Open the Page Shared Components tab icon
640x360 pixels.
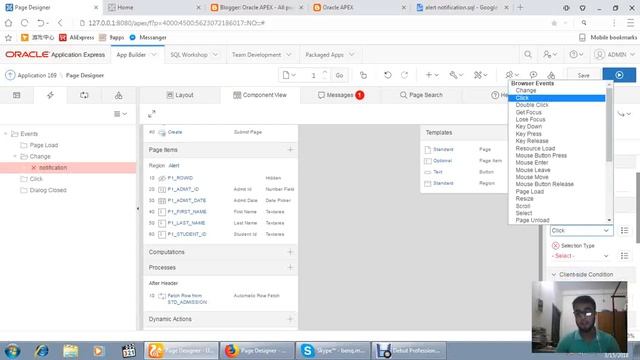pos(118,95)
